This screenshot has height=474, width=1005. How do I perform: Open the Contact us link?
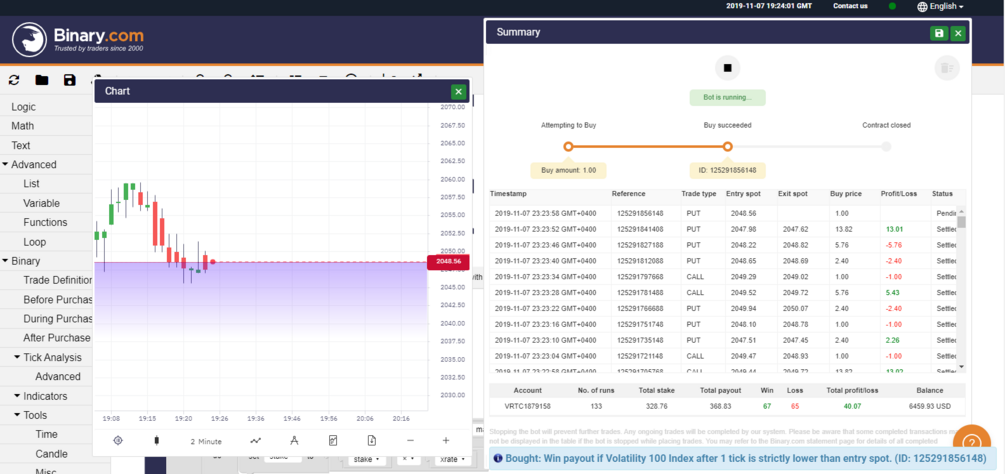point(851,6)
